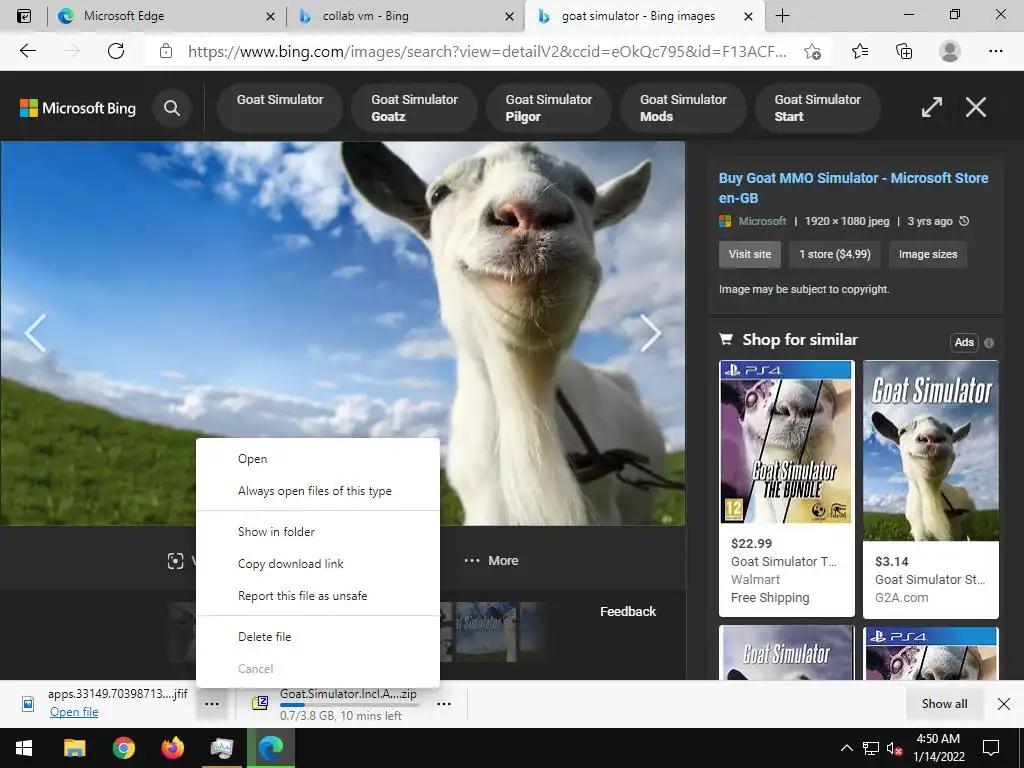Click the Microsoft Bing logo
The height and width of the screenshot is (768, 1024).
78,108
